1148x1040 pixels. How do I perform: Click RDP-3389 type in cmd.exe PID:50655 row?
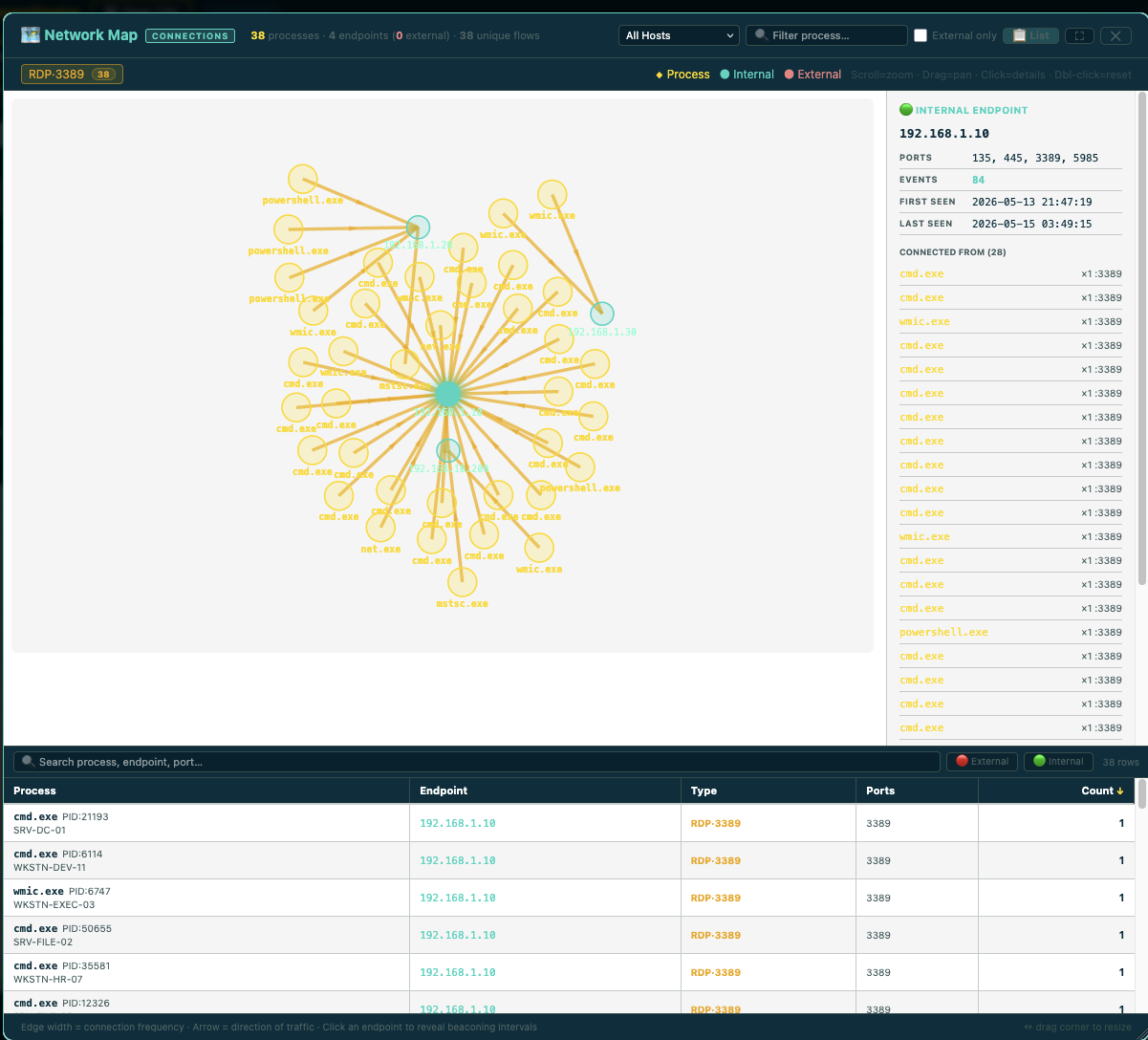click(715, 935)
